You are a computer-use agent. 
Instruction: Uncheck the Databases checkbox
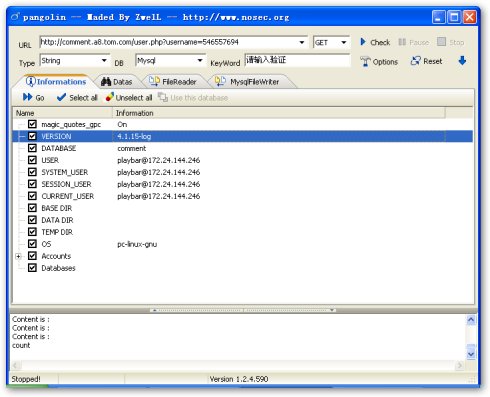(x=32, y=268)
